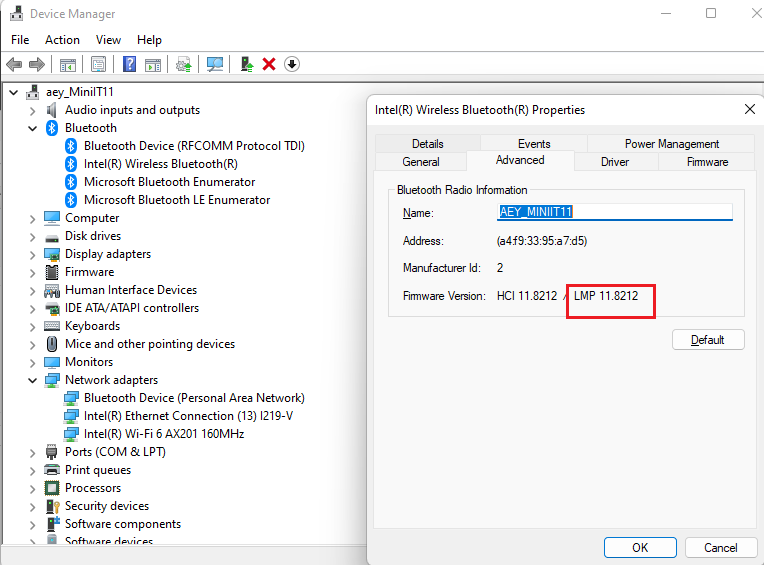Open the Action menu
The height and width of the screenshot is (565, 766).
62,40
